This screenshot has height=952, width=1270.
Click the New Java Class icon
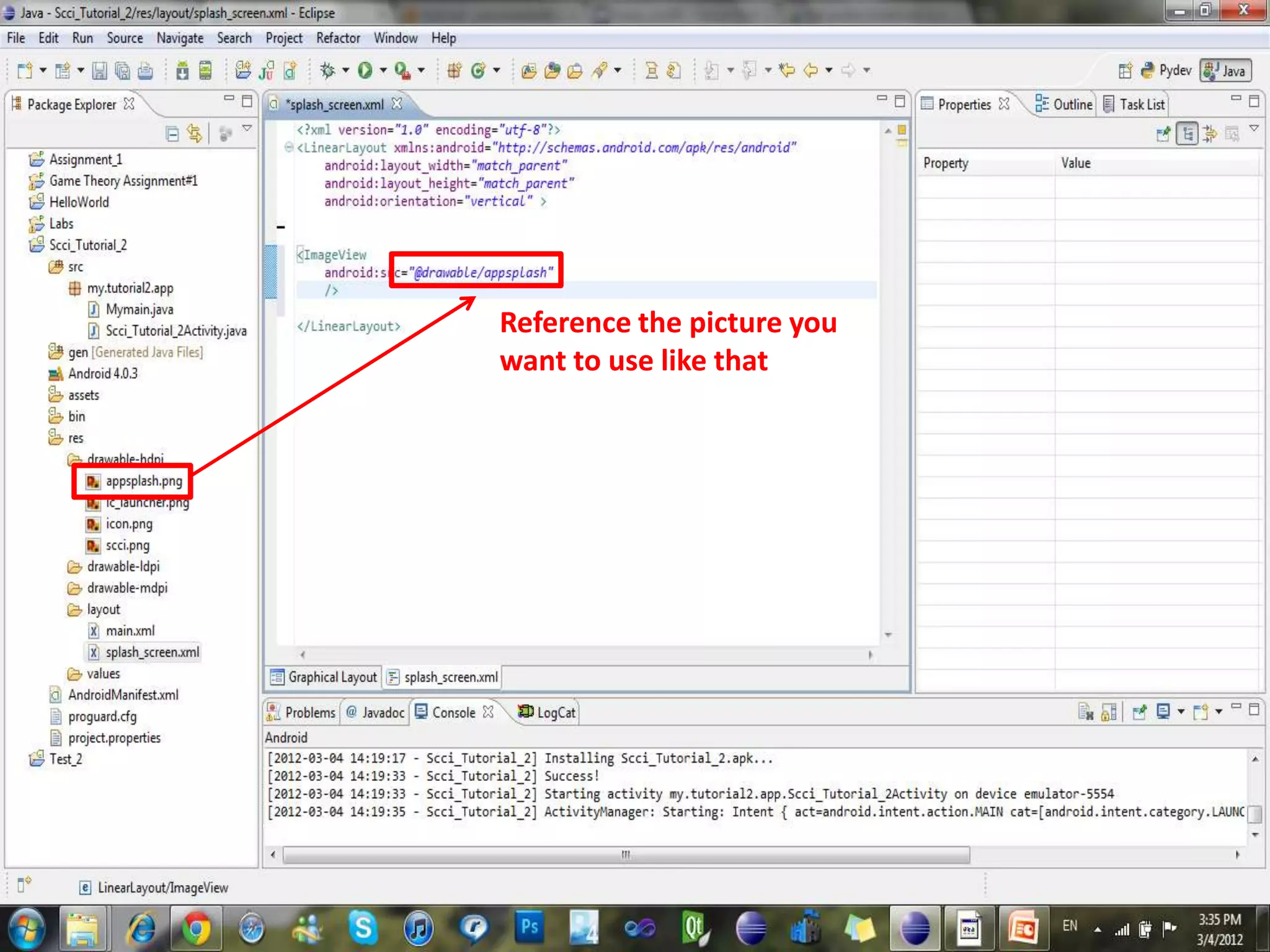pos(477,71)
